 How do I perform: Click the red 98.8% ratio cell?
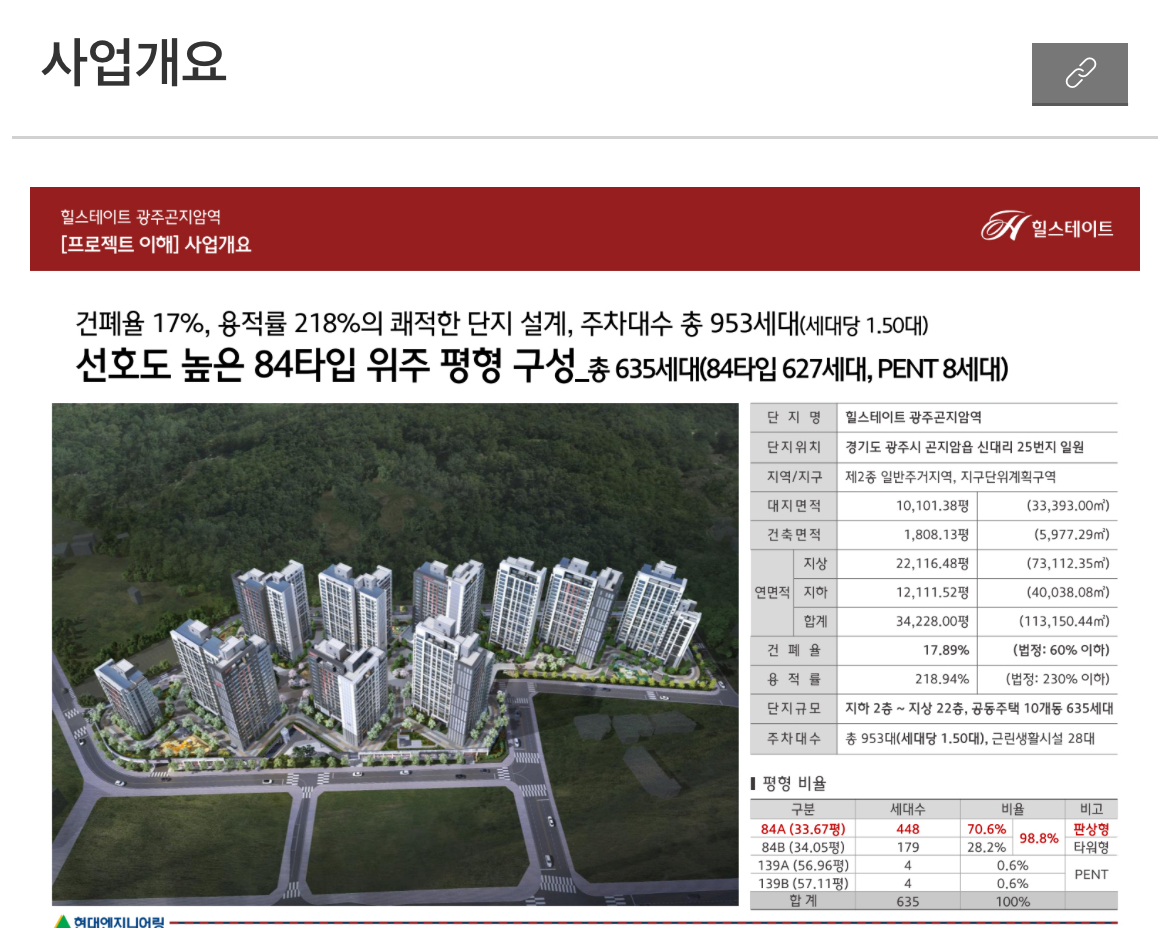point(1039,838)
